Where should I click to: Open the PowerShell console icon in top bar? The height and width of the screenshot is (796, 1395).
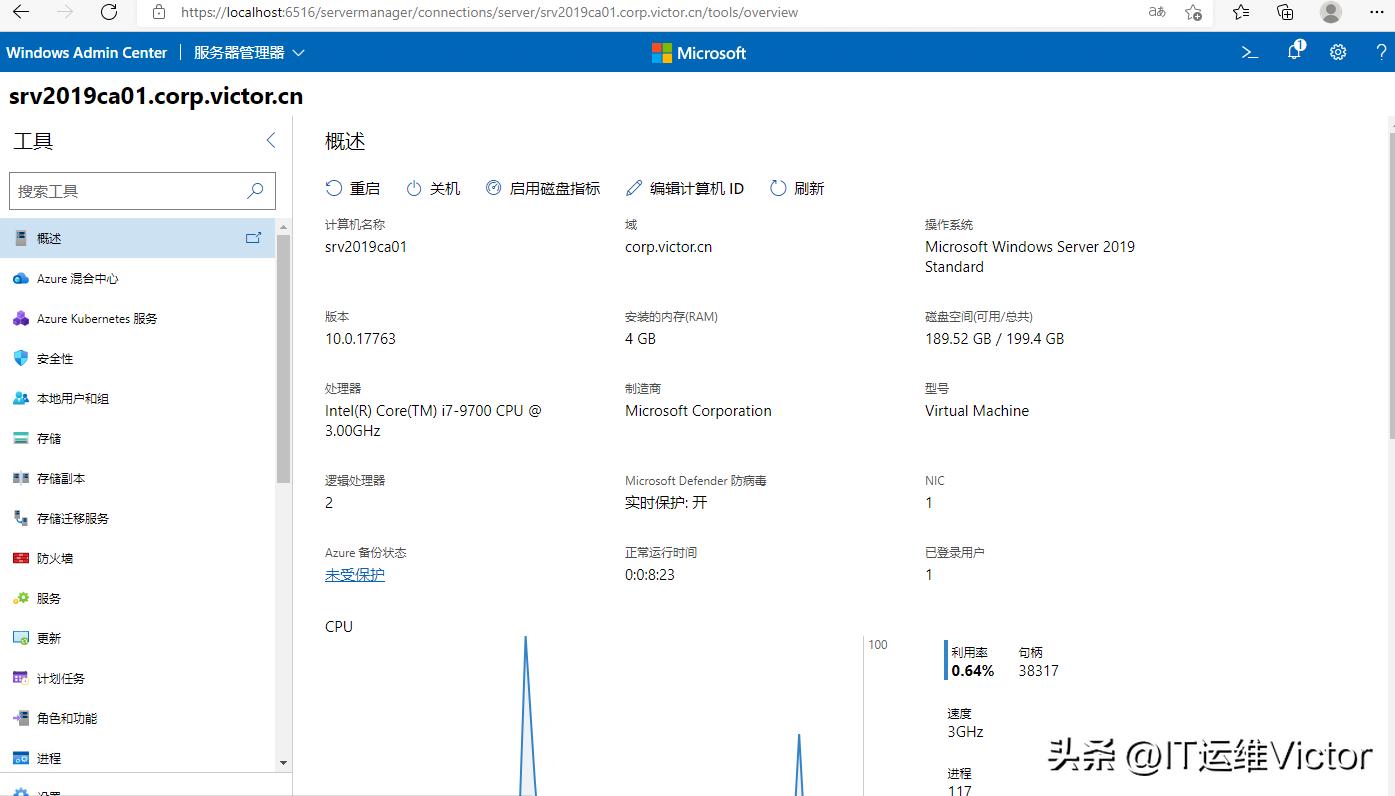[x=1248, y=52]
